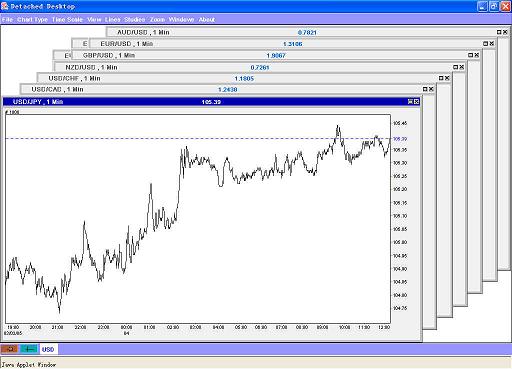Maximize the GBP/USD chart window
This screenshot has height=369, width=512.
coord(471,55)
